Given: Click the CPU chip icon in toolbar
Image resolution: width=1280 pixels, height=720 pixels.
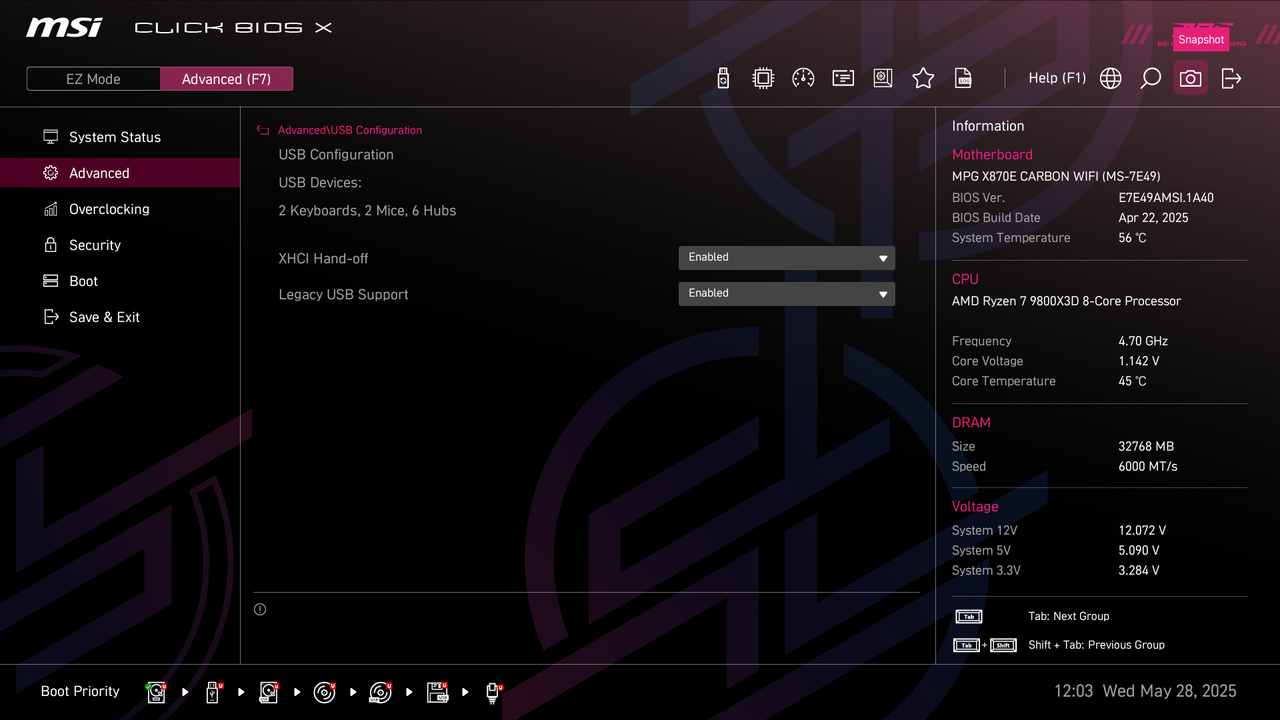Looking at the screenshot, I should coord(763,78).
